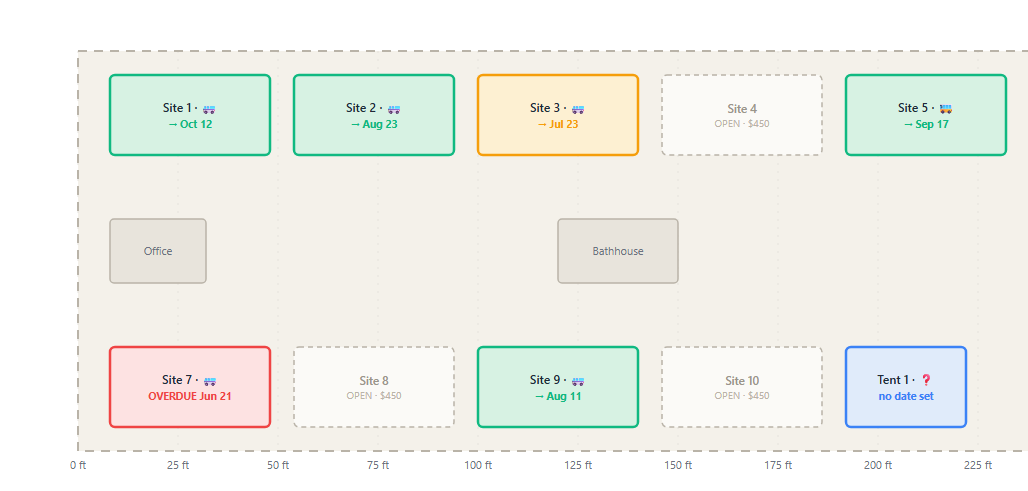This screenshot has width=1028, height=491.
Task: Click the RV icon on Site 2
Action: coord(394,109)
